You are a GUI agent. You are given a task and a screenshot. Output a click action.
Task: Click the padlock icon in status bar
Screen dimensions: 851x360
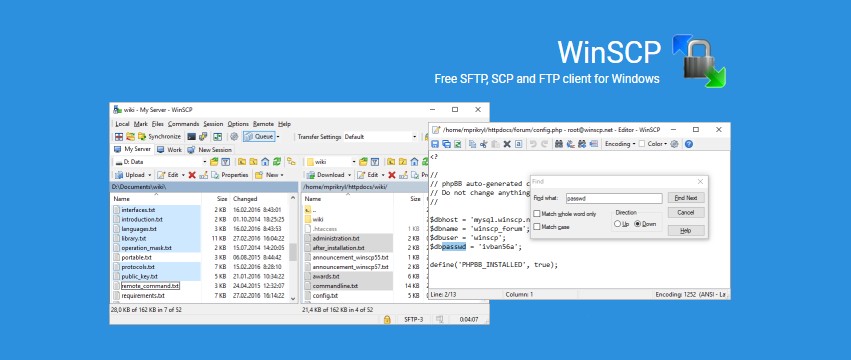[386, 319]
